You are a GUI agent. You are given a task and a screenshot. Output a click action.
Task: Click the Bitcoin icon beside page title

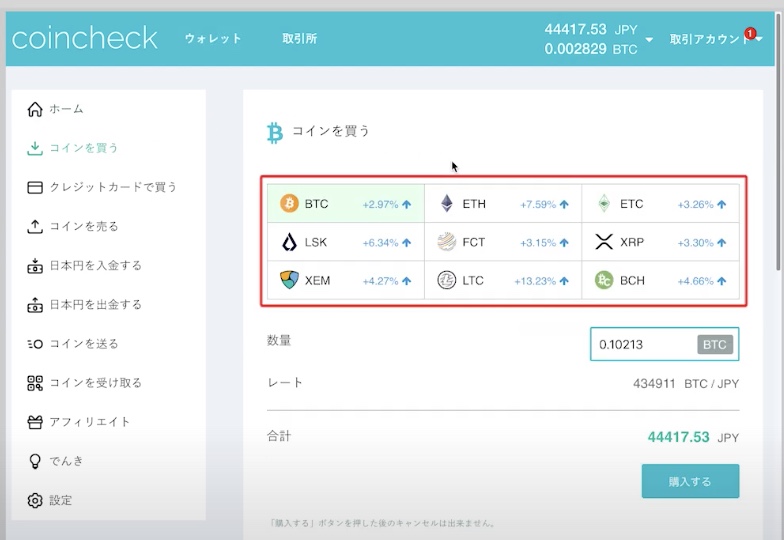pos(274,133)
